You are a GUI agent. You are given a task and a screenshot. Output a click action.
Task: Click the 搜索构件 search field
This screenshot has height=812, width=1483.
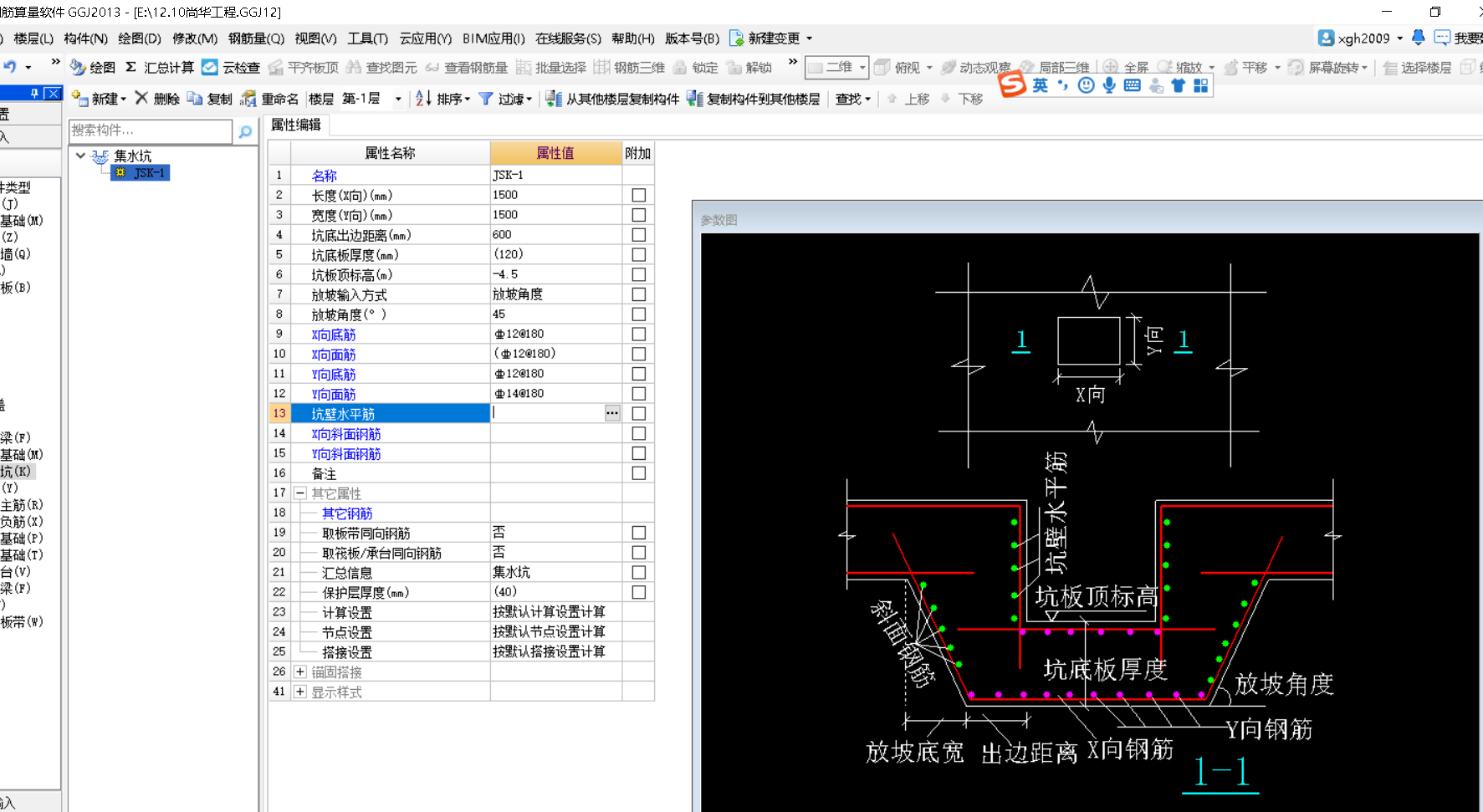(151, 130)
